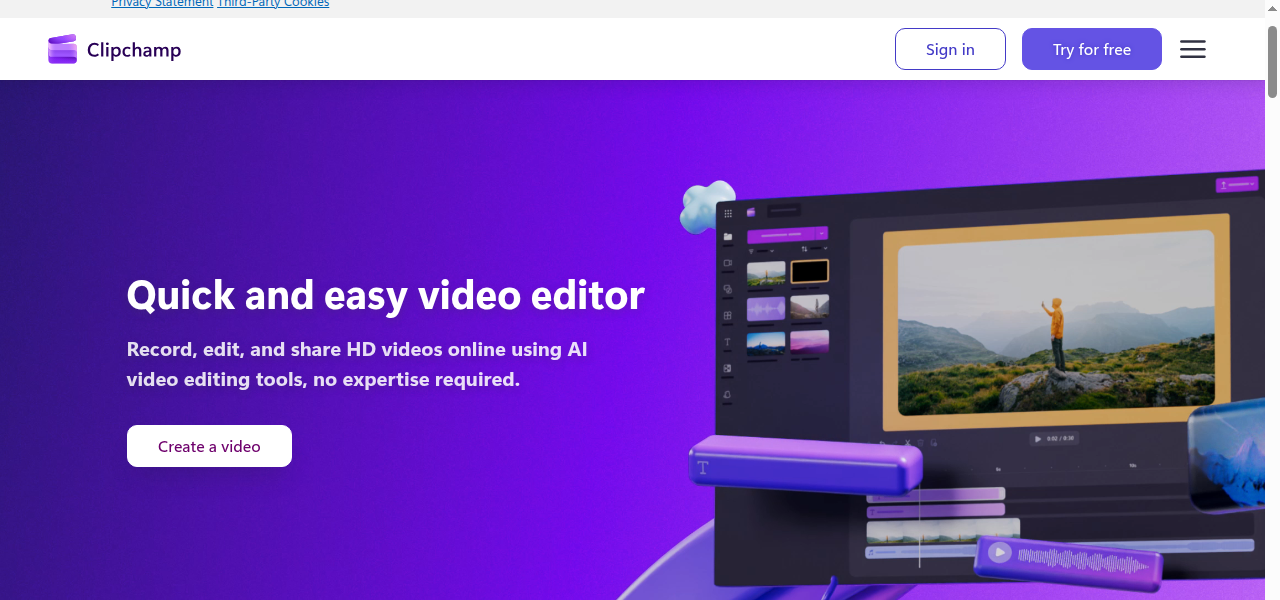This screenshot has height=600, width=1280.
Task: Open the media folder panel in the sidebar
Action: click(727, 234)
